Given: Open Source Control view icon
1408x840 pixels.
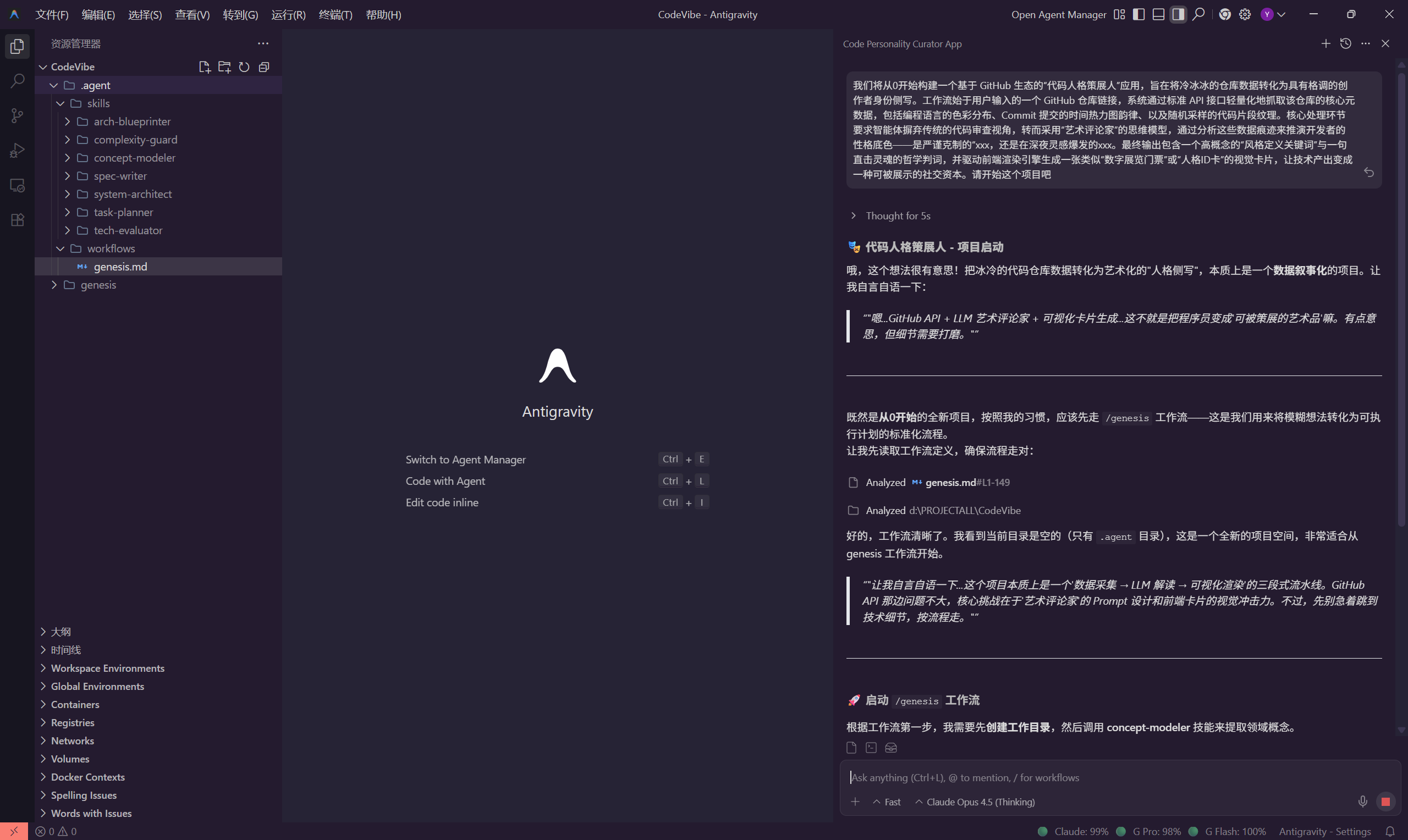Looking at the screenshot, I should tap(17, 115).
